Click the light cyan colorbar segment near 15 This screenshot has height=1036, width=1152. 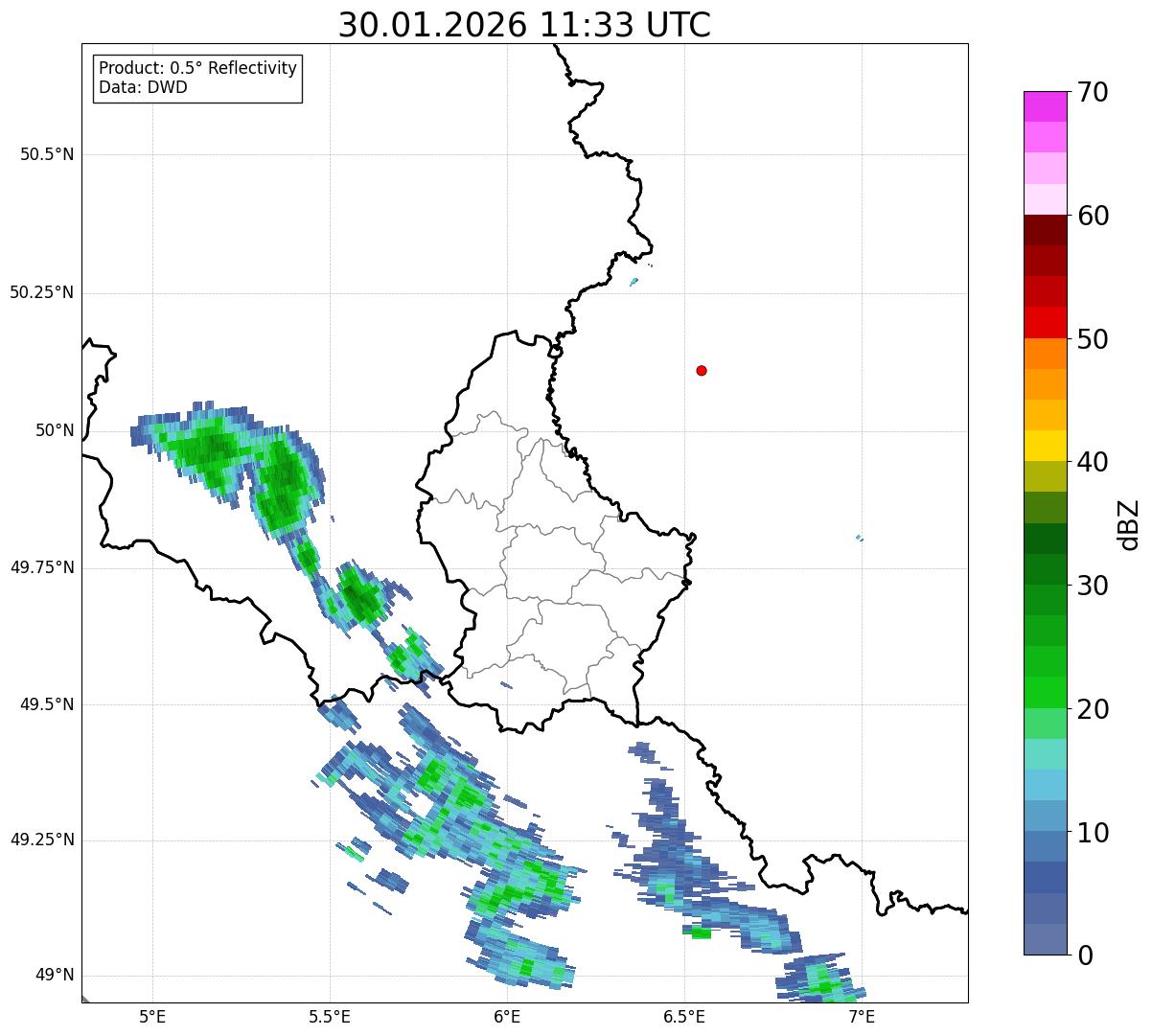(x=1045, y=754)
